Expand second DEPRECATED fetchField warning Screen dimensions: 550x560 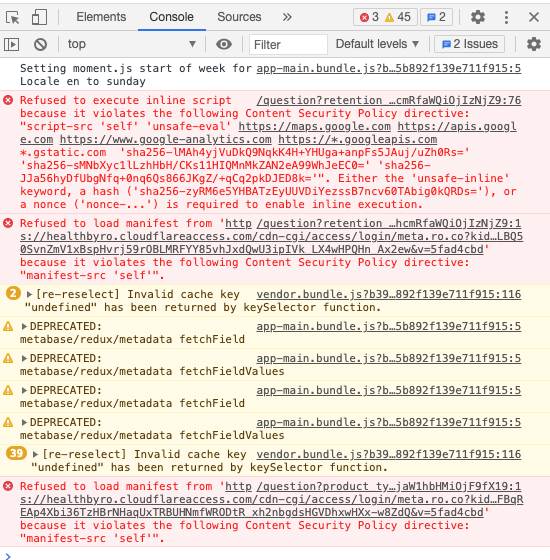coord(24,390)
